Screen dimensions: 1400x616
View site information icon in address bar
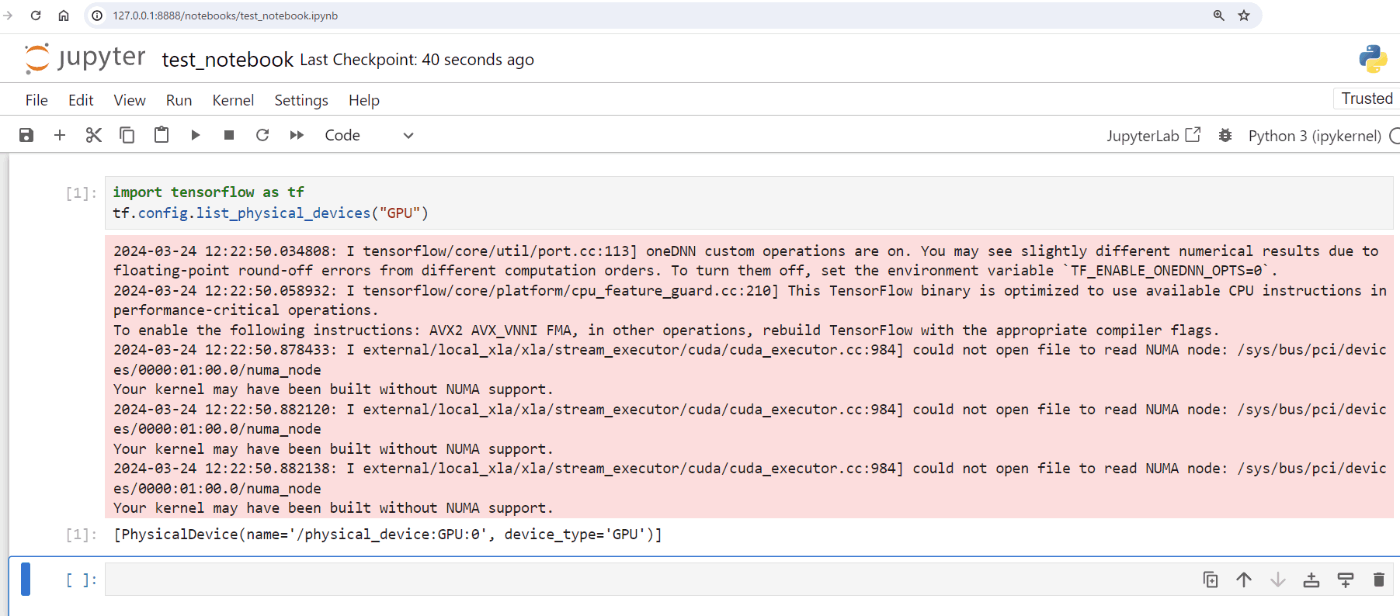coord(98,15)
